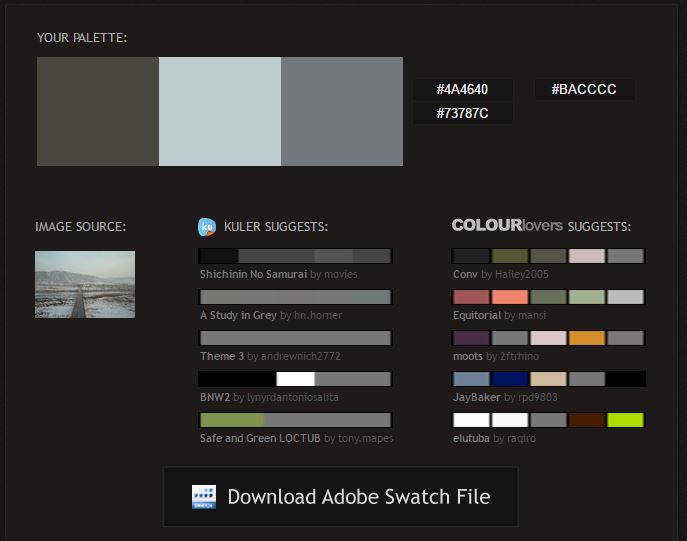The height and width of the screenshot is (541, 687).
Task: Open the Shichinin No Samurai theme link
Action: (253, 274)
